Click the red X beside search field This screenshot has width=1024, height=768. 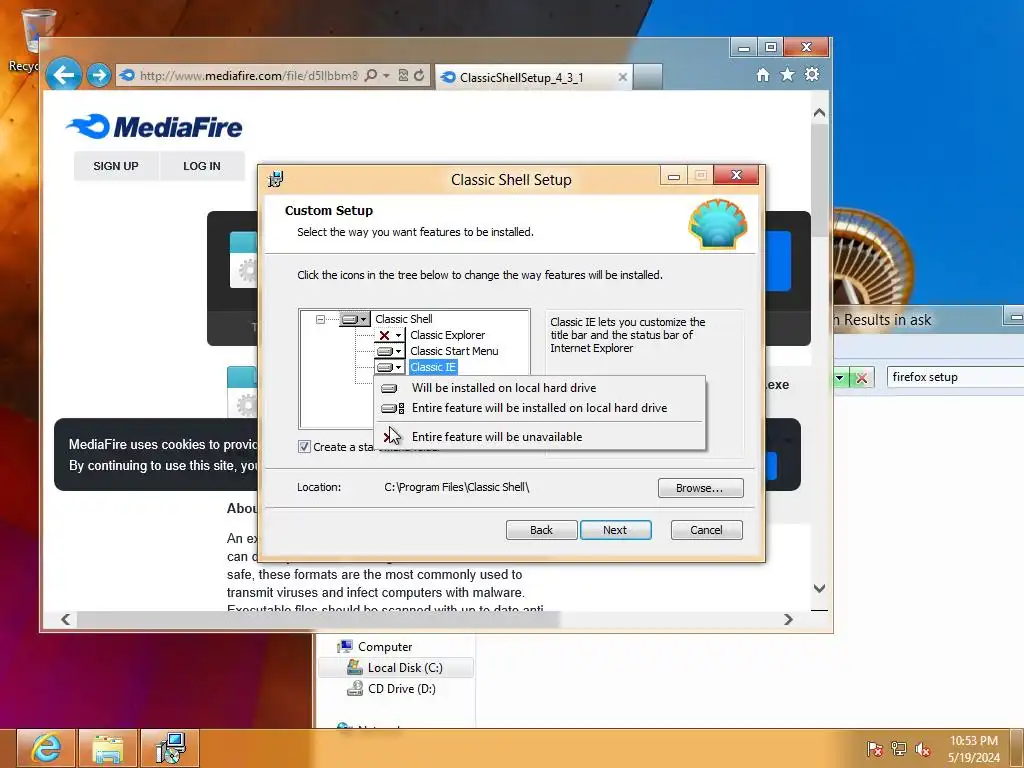pyautogui.click(x=862, y=377)
